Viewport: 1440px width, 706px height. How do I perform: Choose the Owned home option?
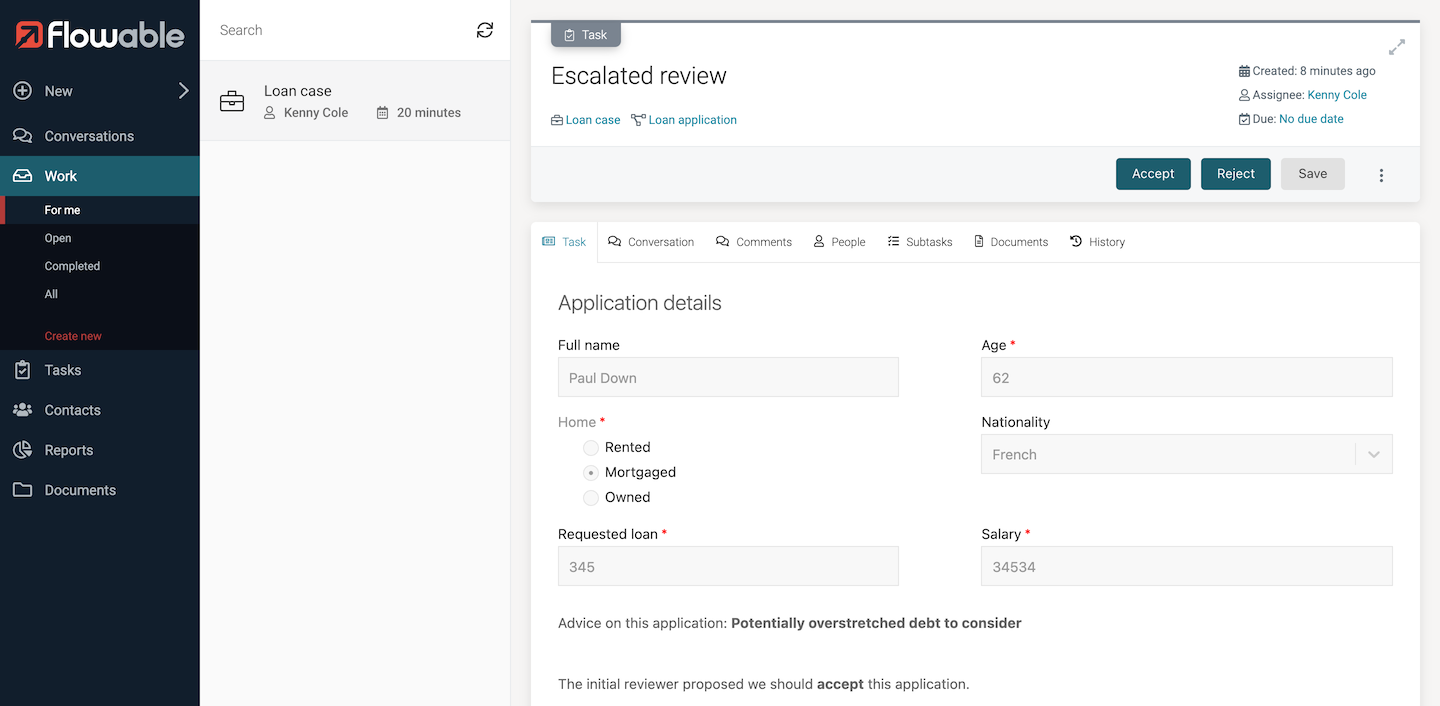[591, 498]
